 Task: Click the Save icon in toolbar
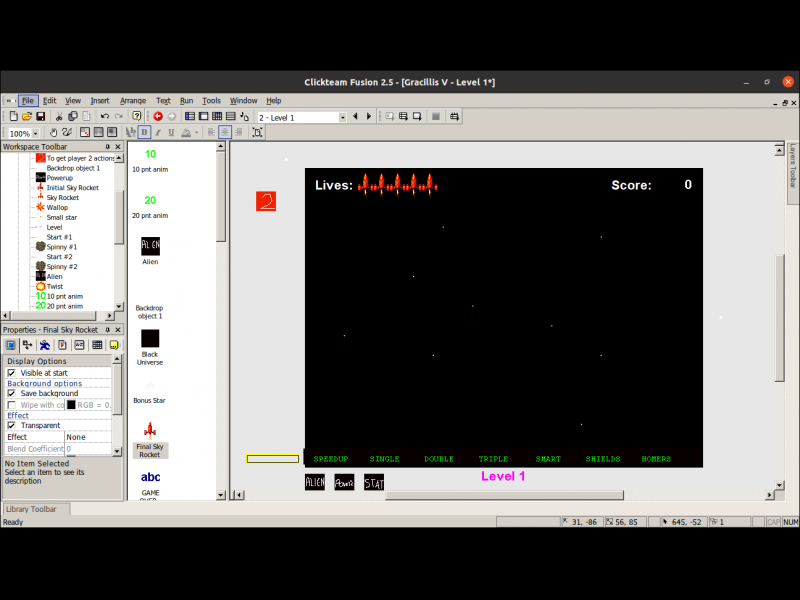tap(41, 117)
